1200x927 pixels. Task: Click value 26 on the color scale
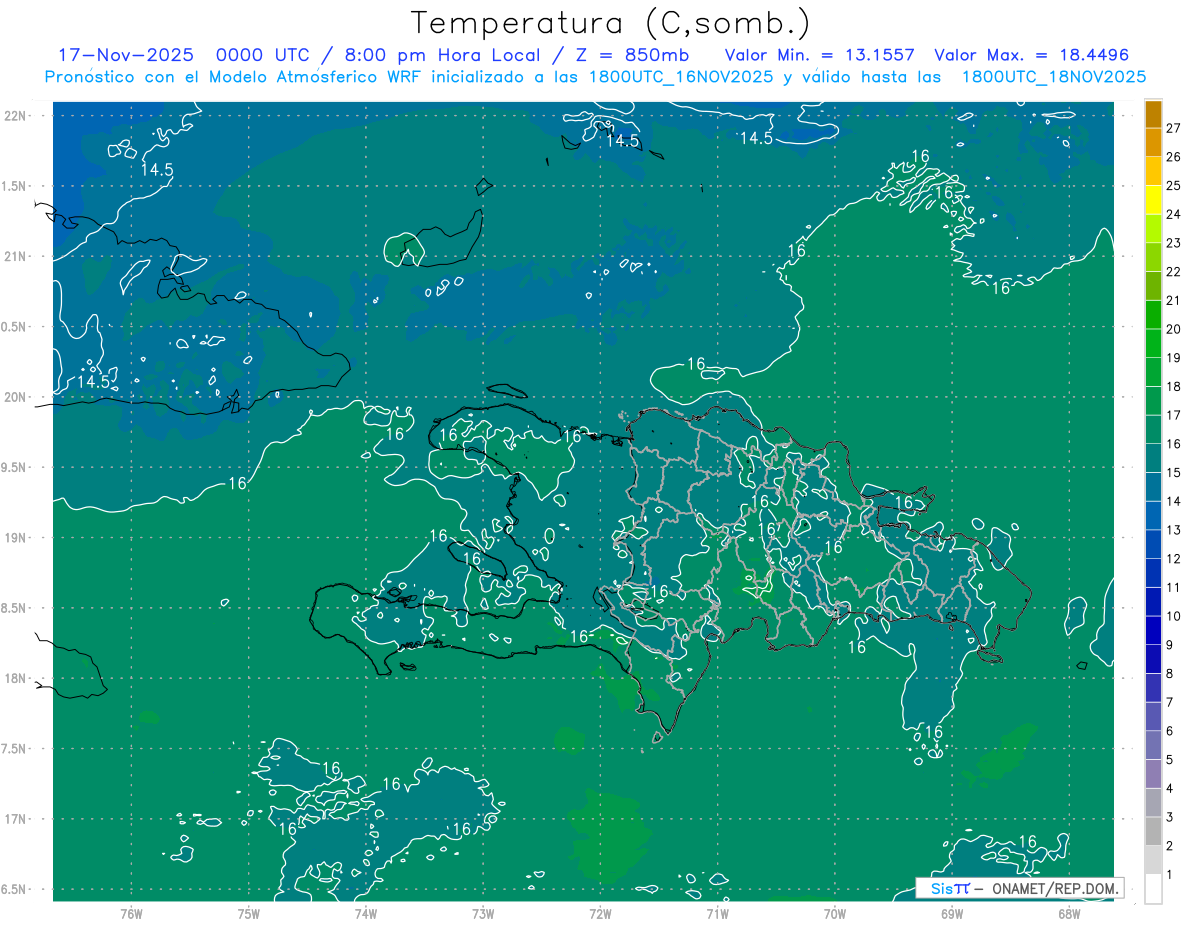pyautogui.click(x=1174, y=157)
